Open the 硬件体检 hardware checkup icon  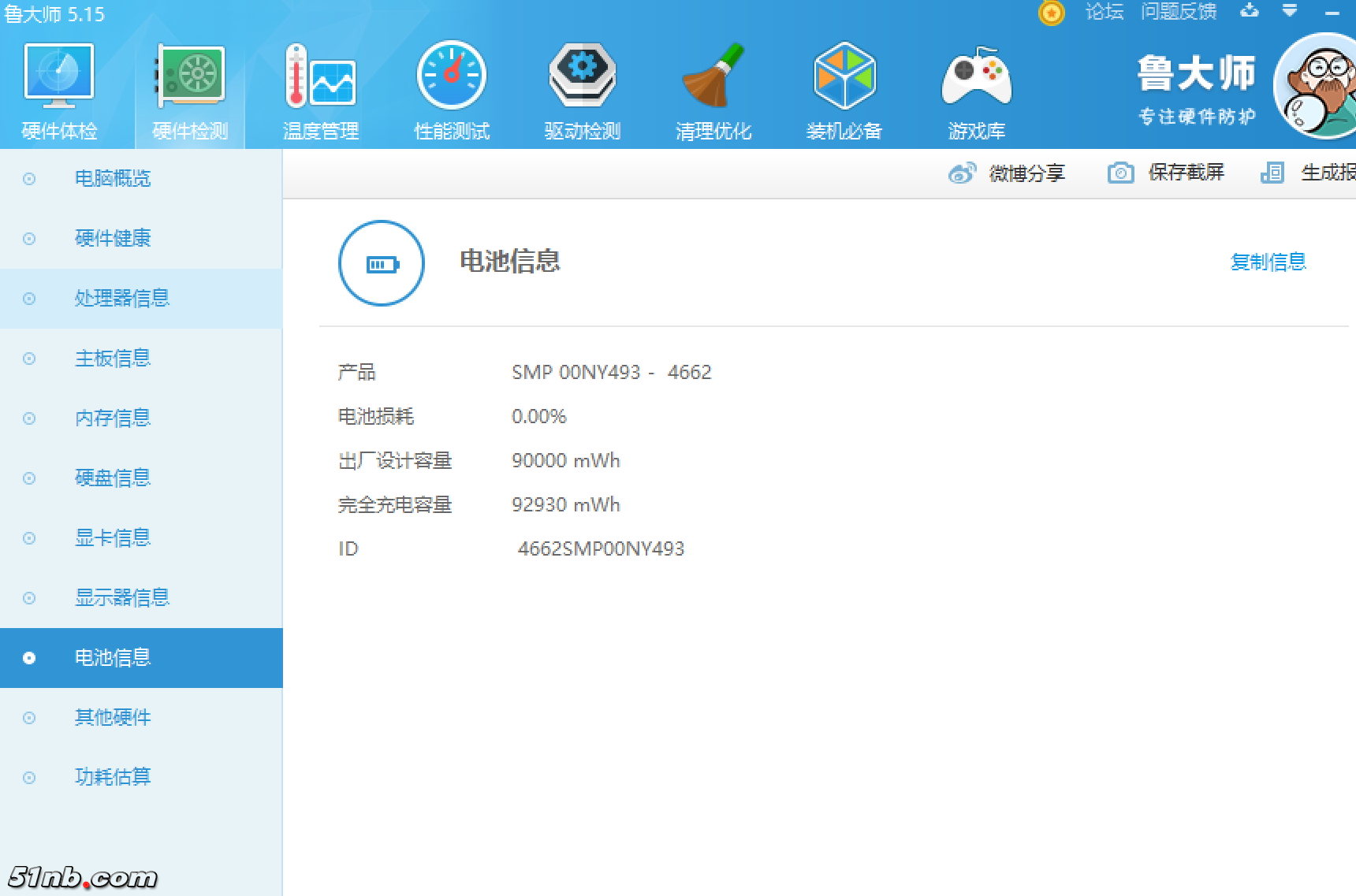[59, 77]
